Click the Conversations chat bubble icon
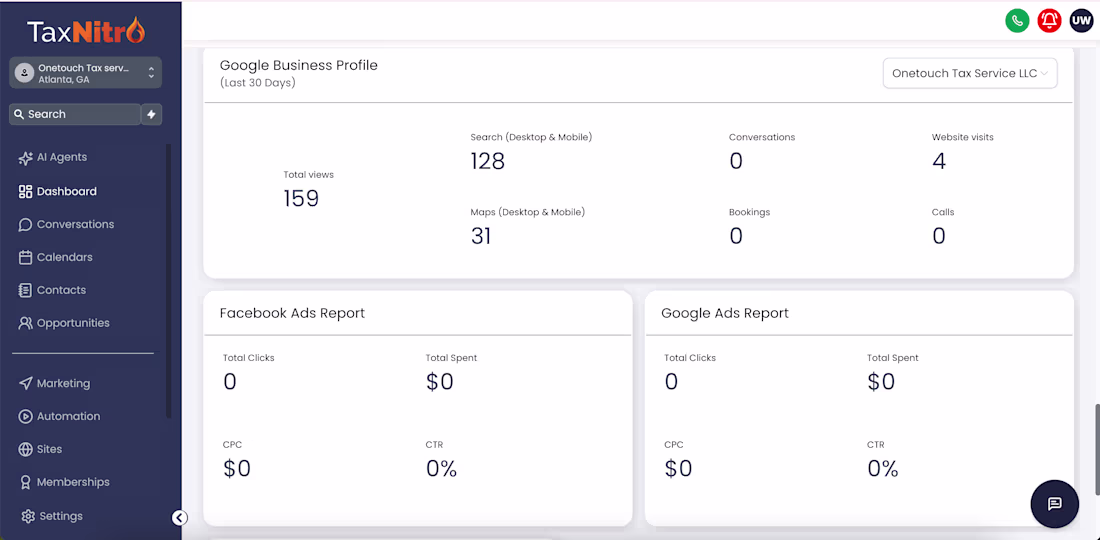The width and height of the screenshot is (1100, 540). click(25, 224)
